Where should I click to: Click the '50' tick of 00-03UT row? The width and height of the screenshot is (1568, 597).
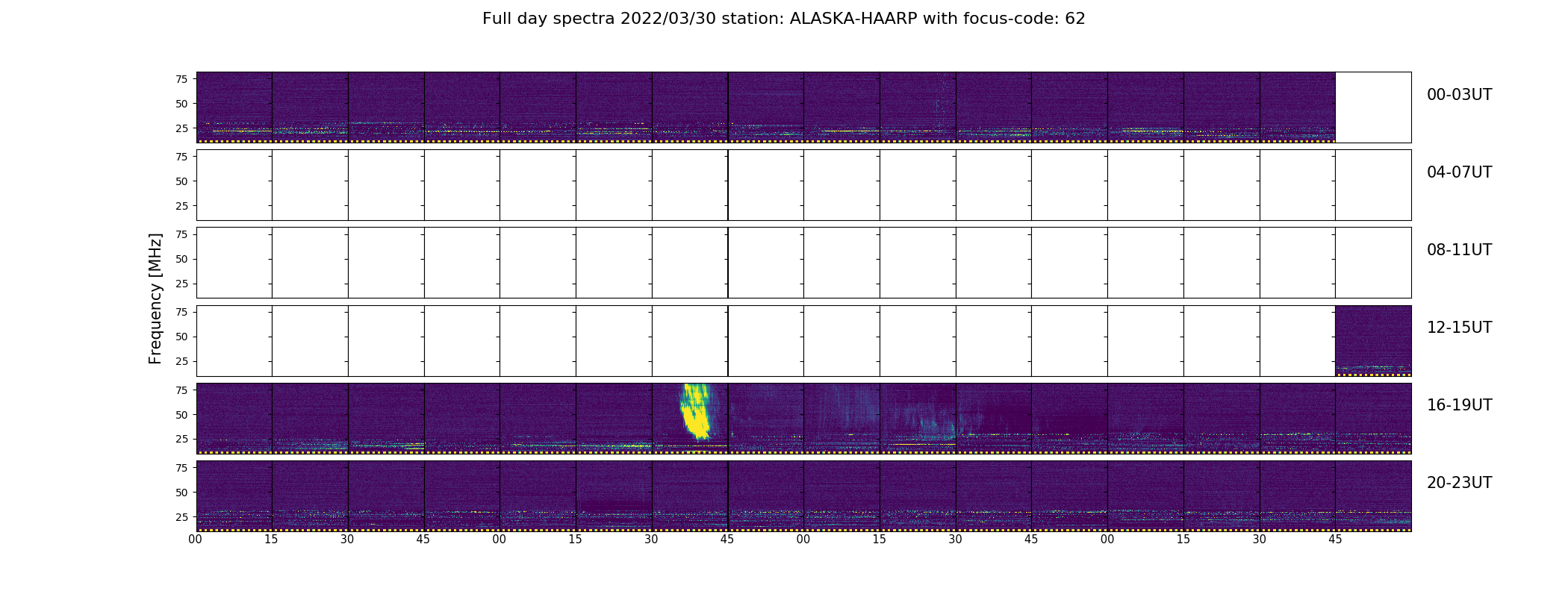(x=181, y=104)
